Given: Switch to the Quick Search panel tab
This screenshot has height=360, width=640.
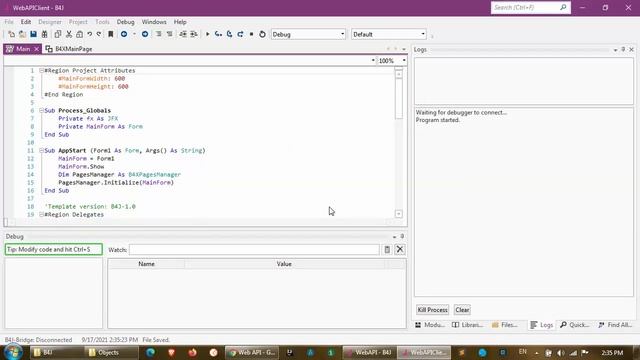Looking at the screenshot, I should click(x=575, y=325).
